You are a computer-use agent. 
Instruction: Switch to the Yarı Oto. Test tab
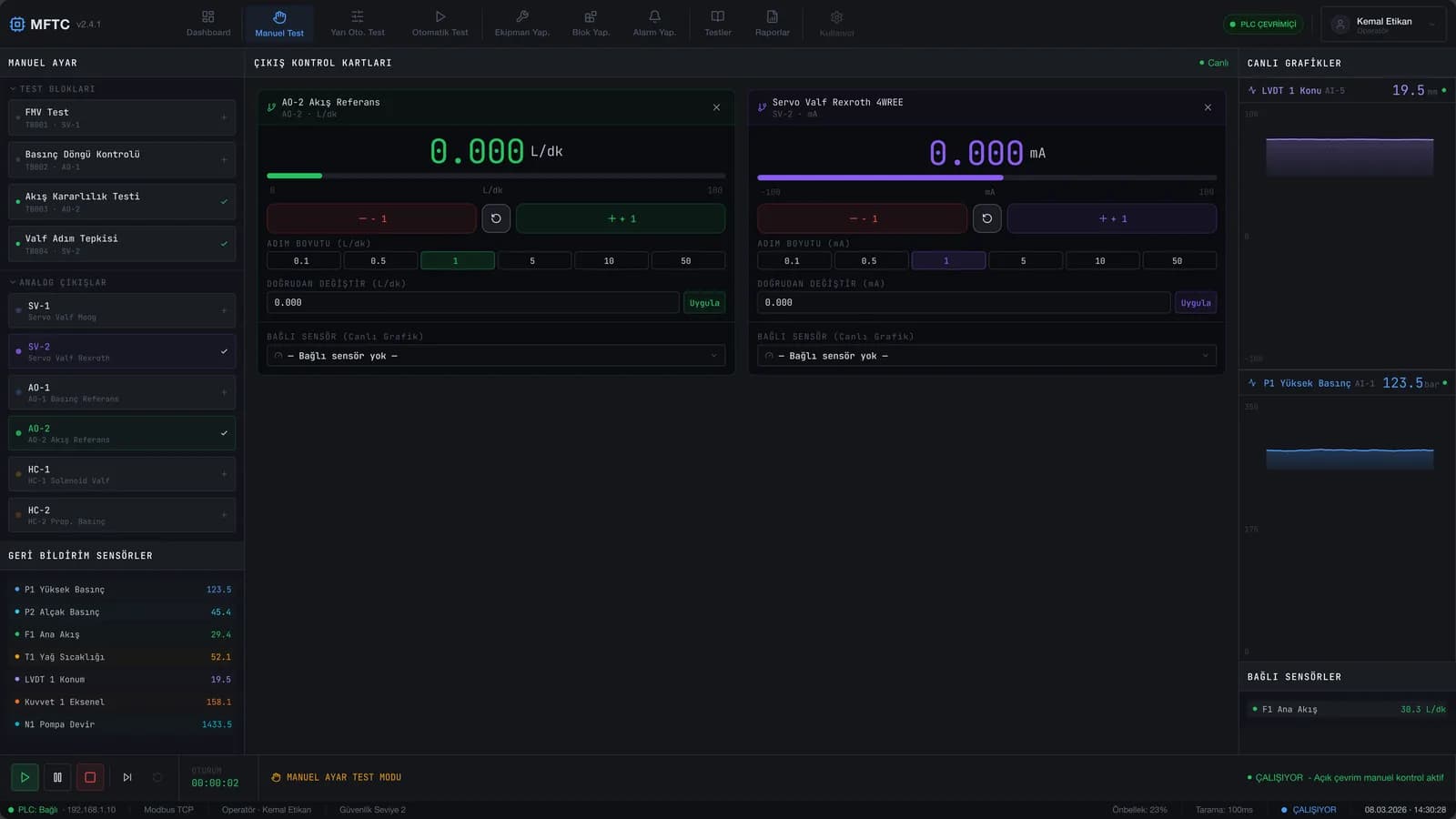[x=358, y=24]
